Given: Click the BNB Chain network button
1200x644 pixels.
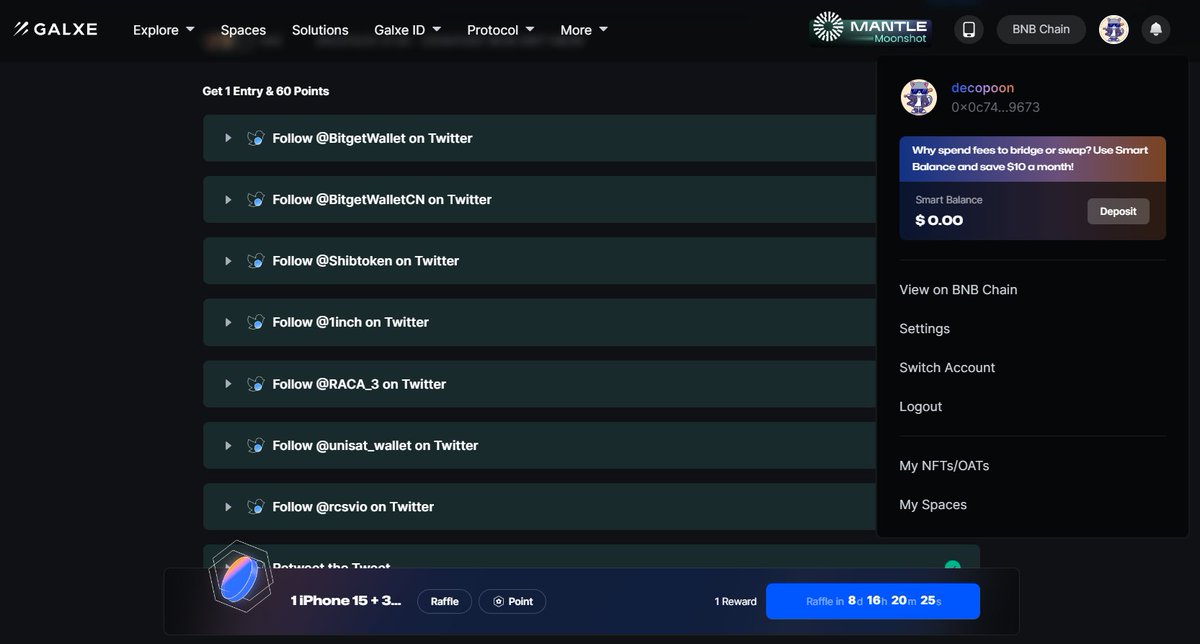Looking at the screenshot, I should point(1041,29).
